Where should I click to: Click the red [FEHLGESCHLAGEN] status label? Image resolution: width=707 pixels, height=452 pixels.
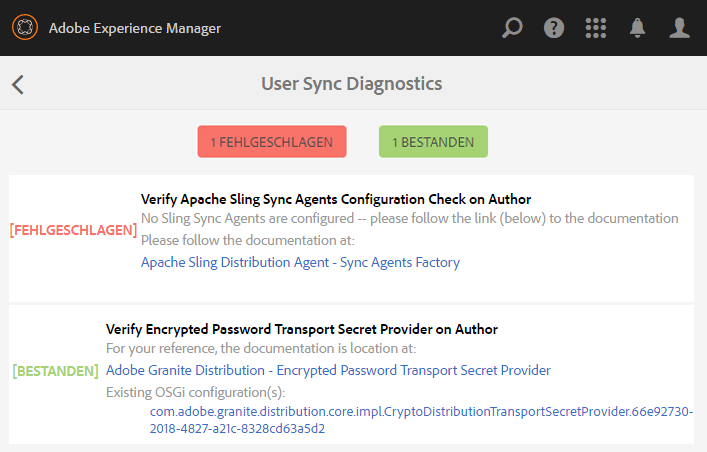73,231
